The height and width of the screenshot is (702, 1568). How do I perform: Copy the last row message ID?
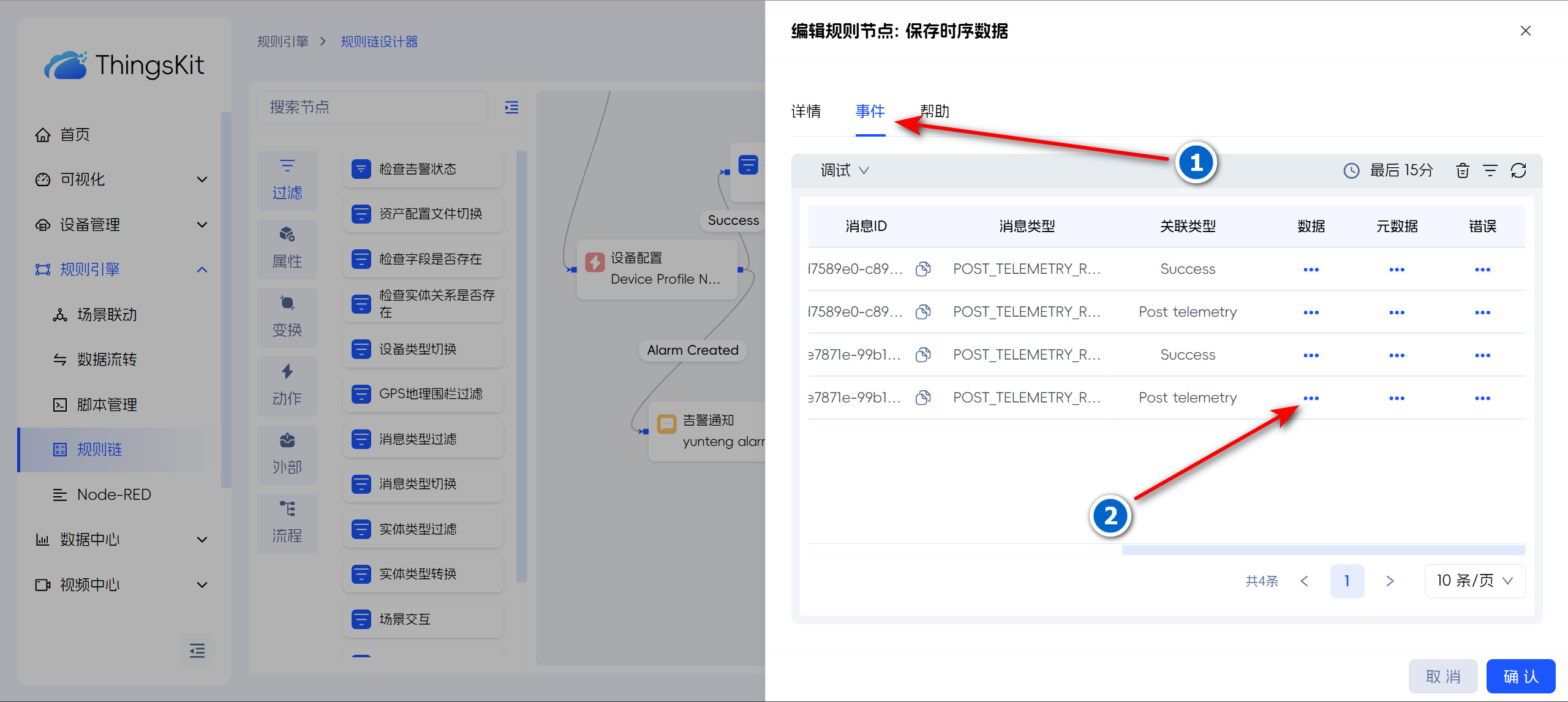tap(923, 398)
